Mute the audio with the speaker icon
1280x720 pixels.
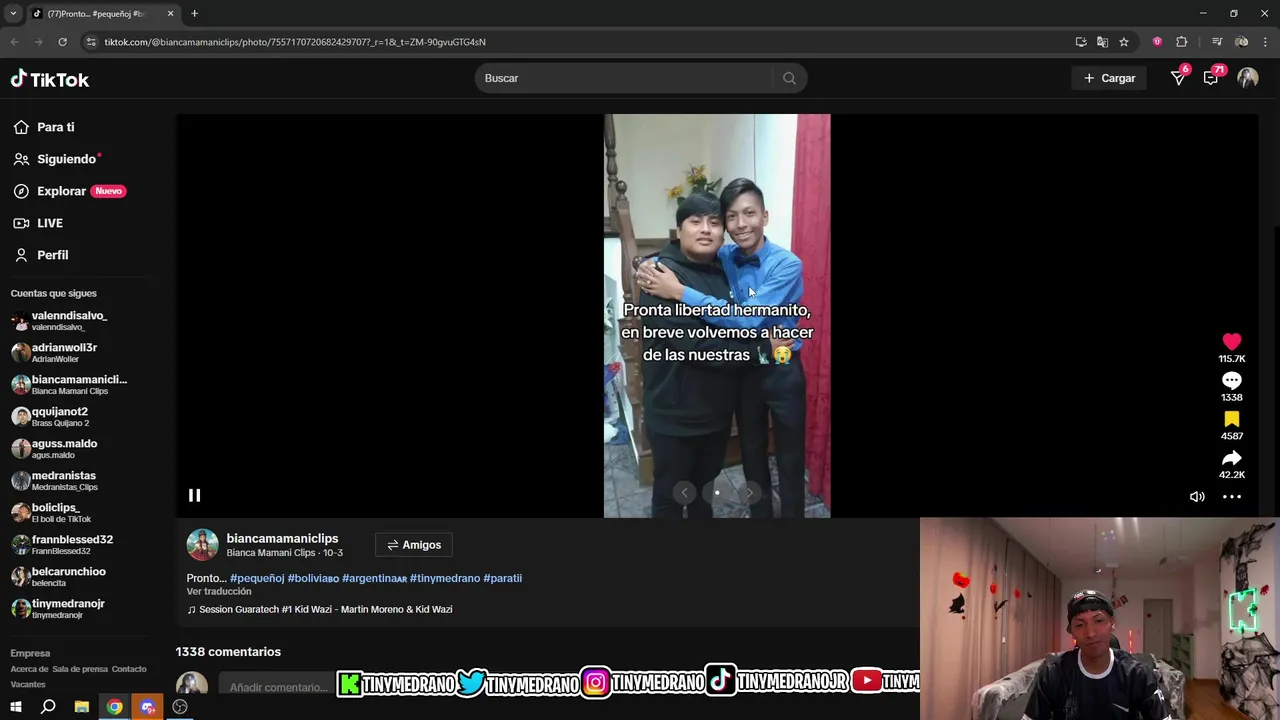pyautogui.click(x=1197, y=496)
